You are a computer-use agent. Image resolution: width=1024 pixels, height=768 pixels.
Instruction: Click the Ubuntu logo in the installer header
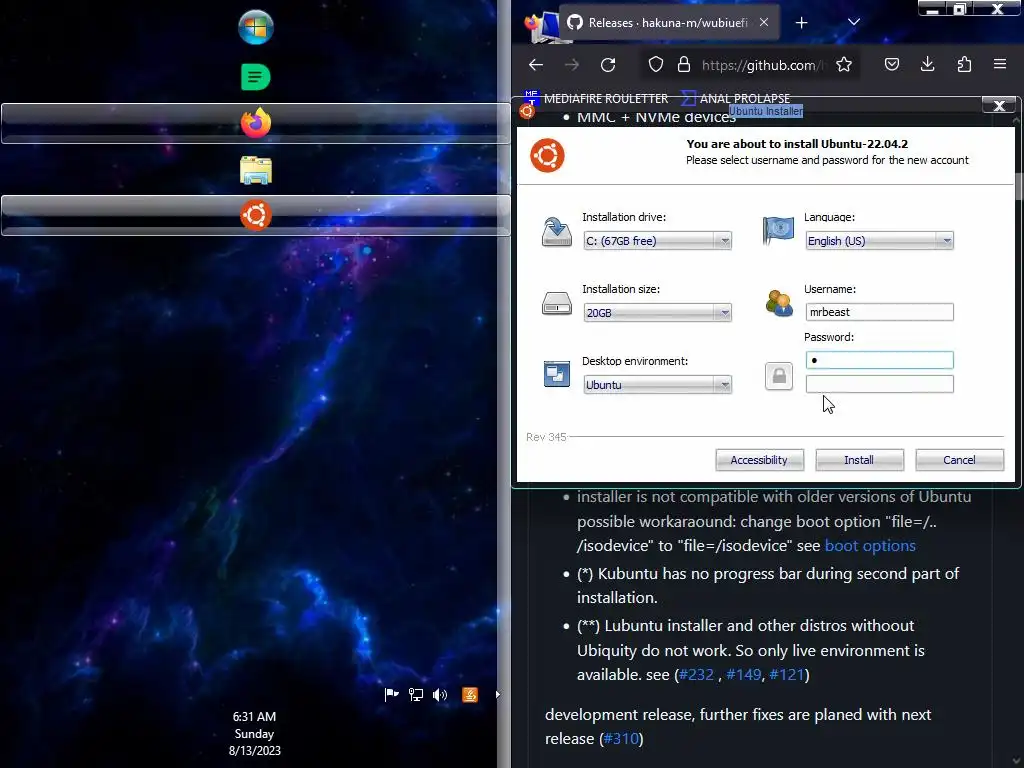tap(547, 155)
